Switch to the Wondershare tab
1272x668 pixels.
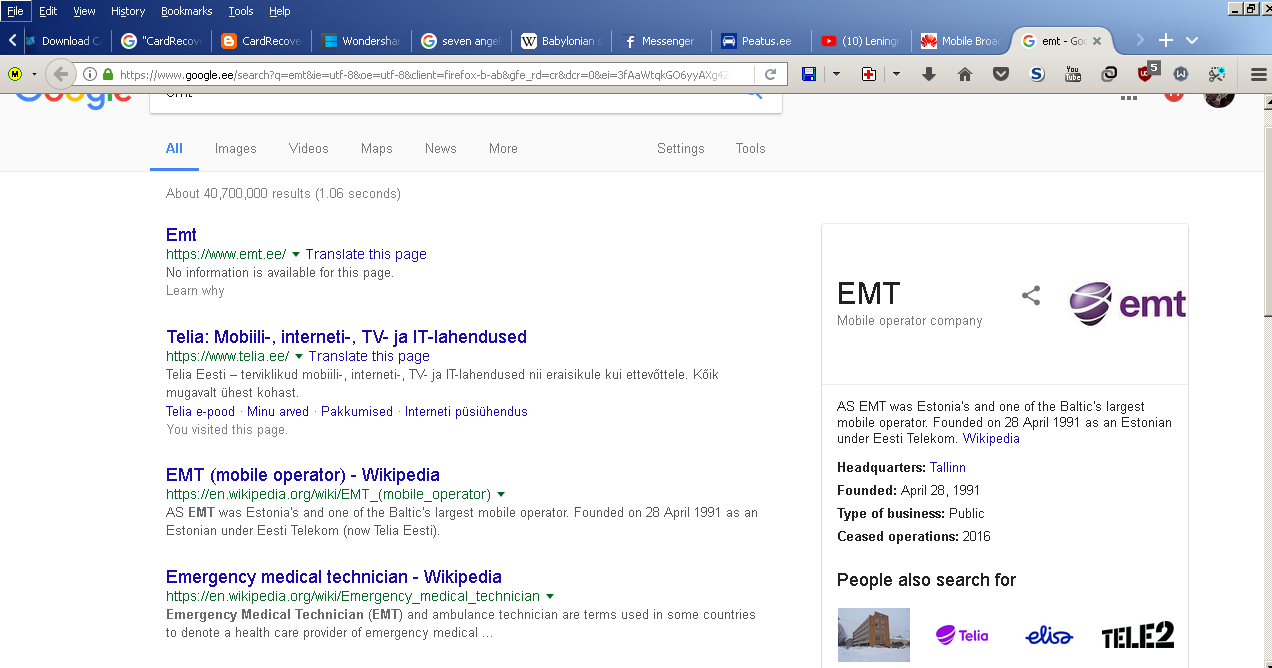(360, 41)
